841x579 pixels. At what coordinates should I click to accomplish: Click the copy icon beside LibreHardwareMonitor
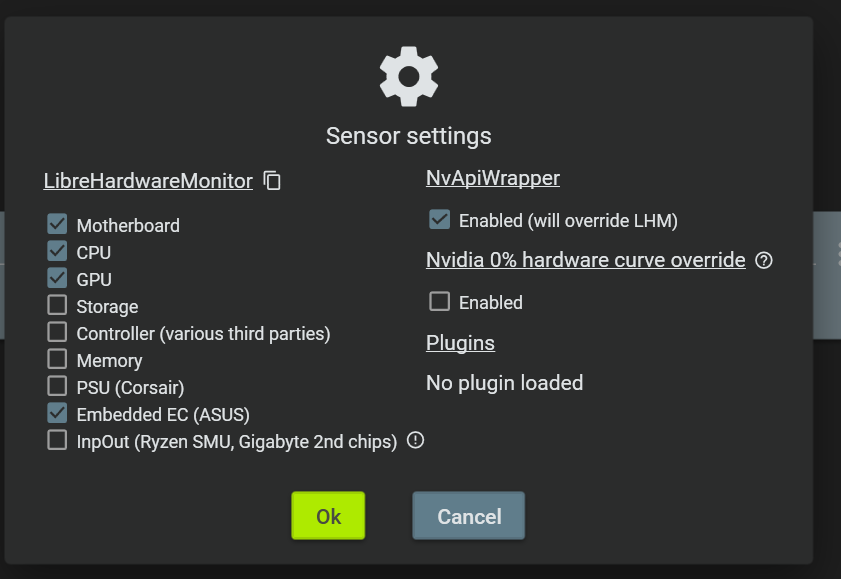[x=272, y=181]
